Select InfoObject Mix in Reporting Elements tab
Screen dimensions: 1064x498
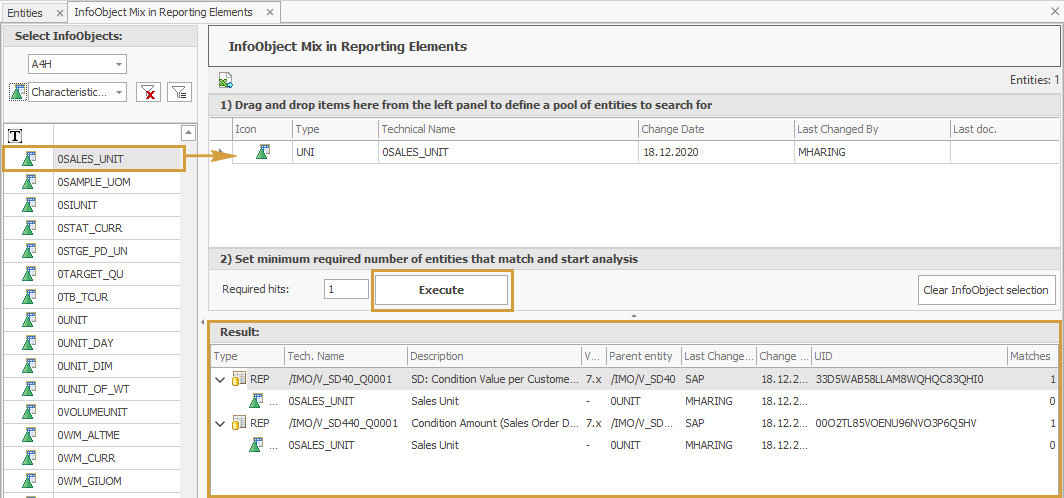pyautogui.click(x=163, y=13)
